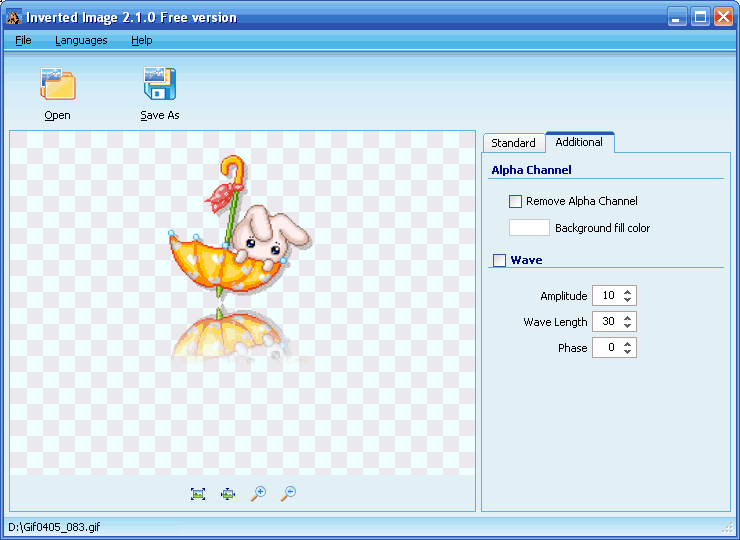The height and width of the screenshot is (540, 740).
Task: Click inside the Amplitude value field
Action: [x=605, y=296]
